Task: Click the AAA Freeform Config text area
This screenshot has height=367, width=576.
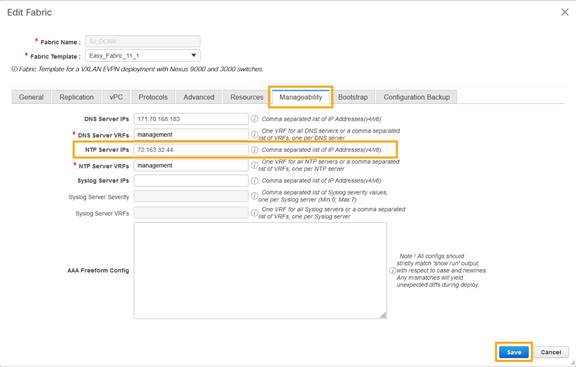Action: click(x=260, y=270)
